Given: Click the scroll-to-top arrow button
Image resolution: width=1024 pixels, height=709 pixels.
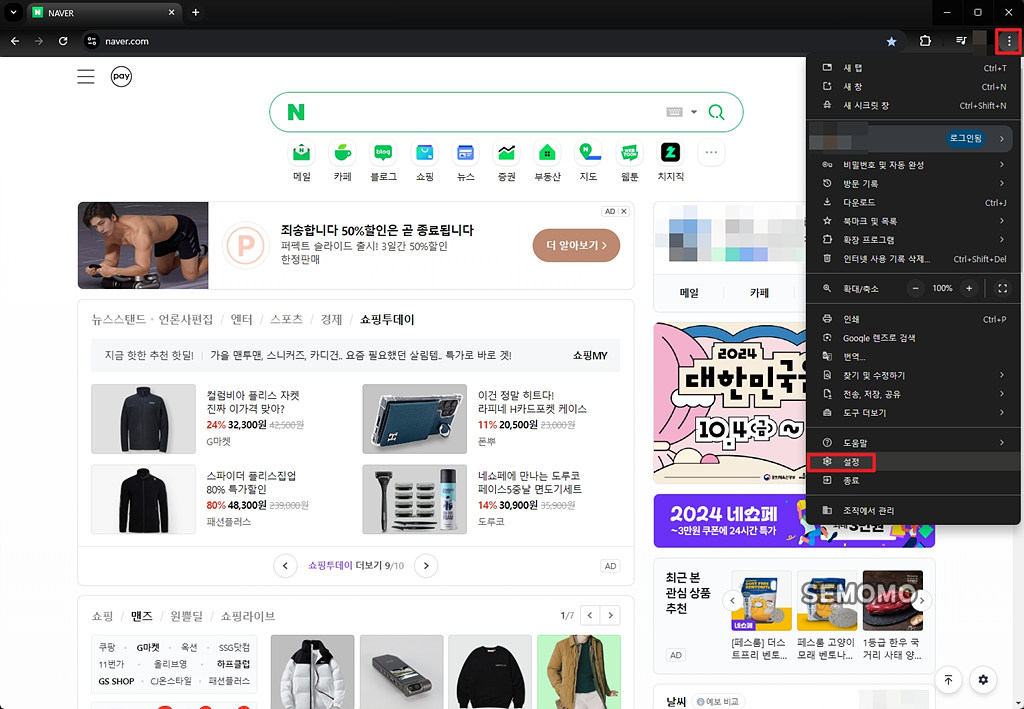Looking at the screenshot, I should (948, 680).
